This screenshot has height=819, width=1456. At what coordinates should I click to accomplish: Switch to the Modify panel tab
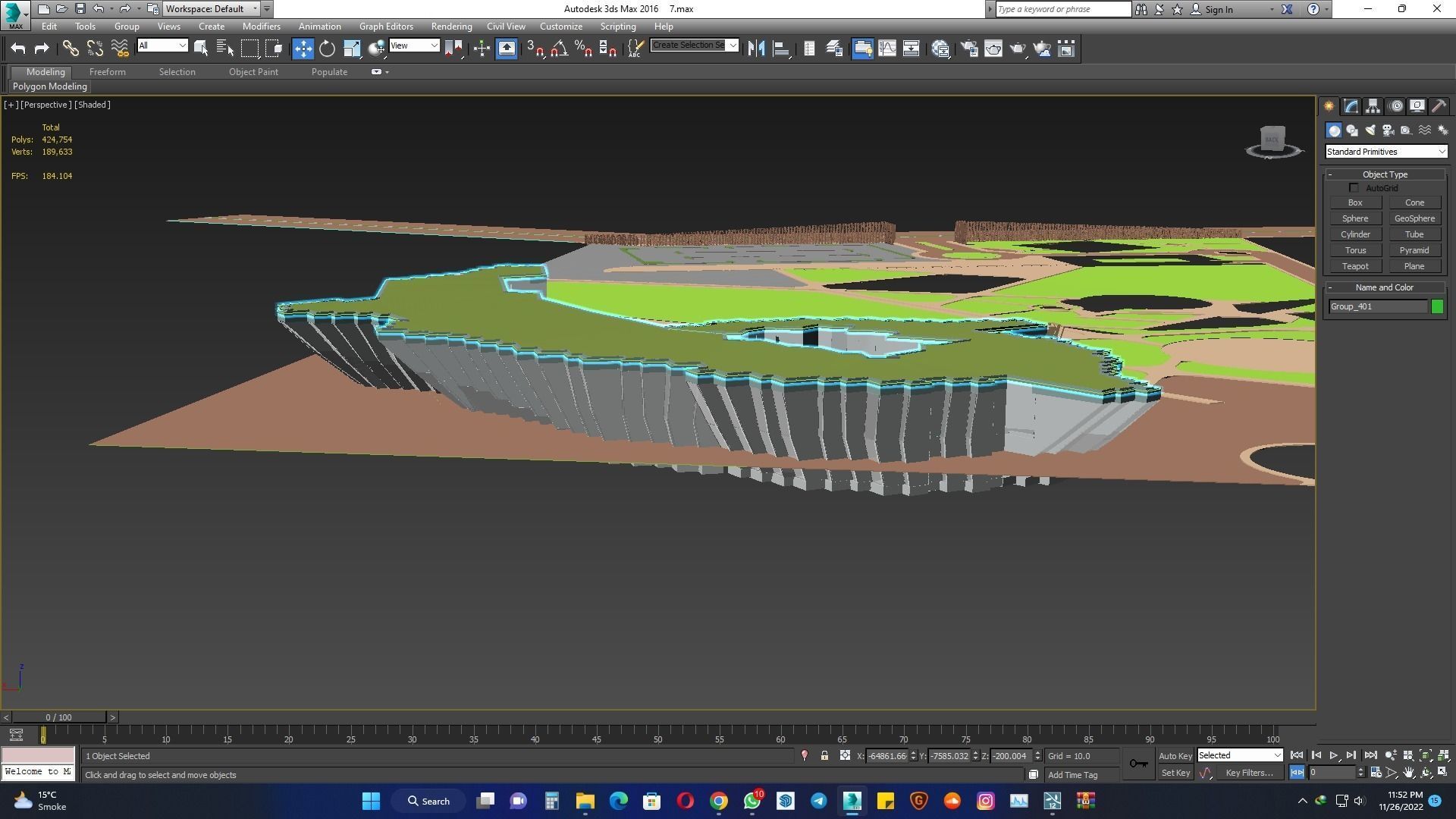1351,106
